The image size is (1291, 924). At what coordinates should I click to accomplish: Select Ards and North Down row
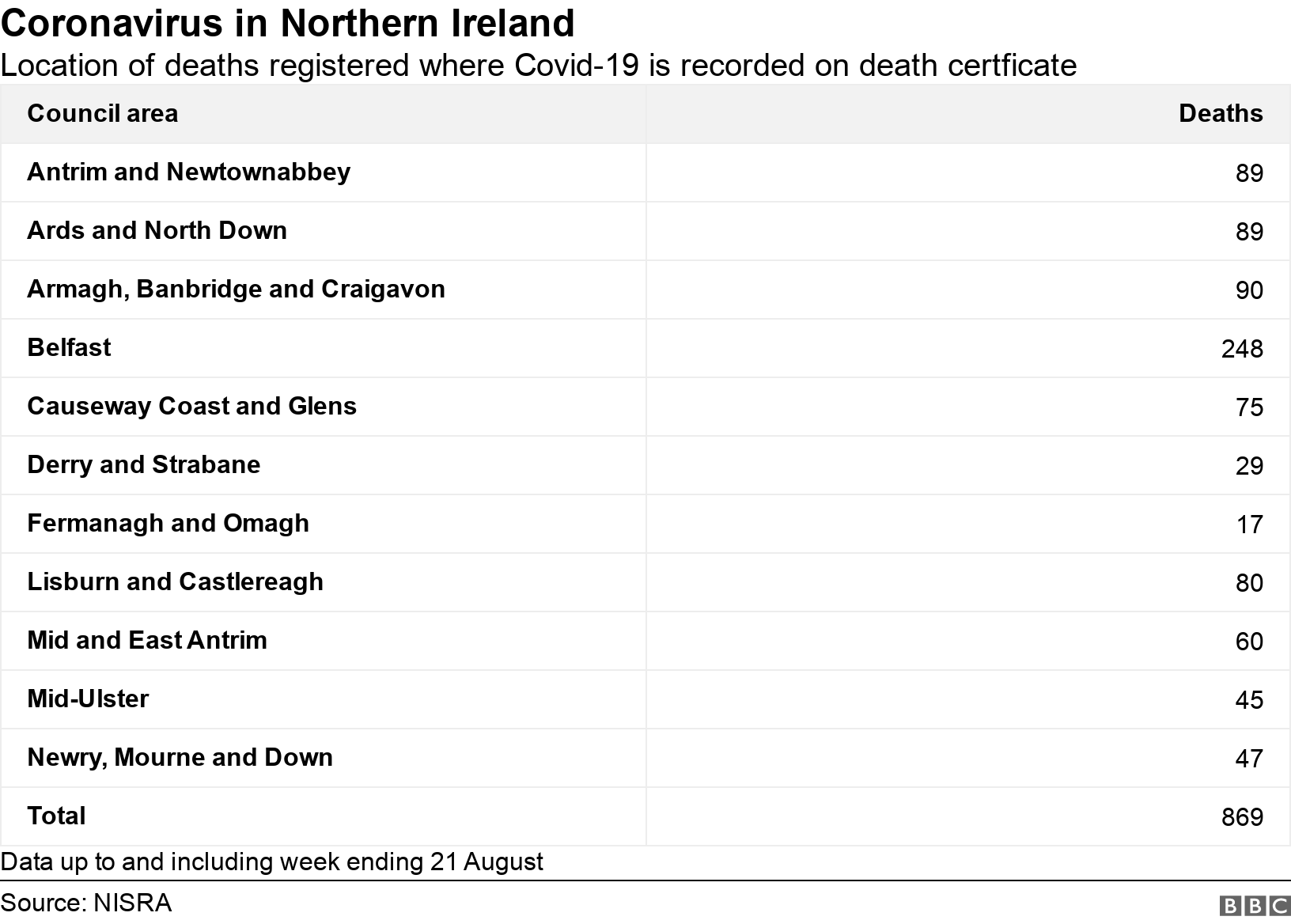coord(157,231)
